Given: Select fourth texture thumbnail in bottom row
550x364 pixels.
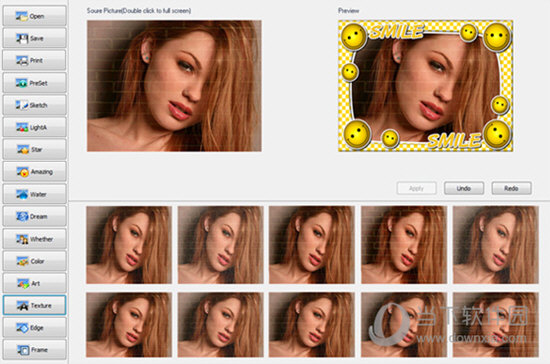Looking at the screenshot, I should [x=404, y=325].
